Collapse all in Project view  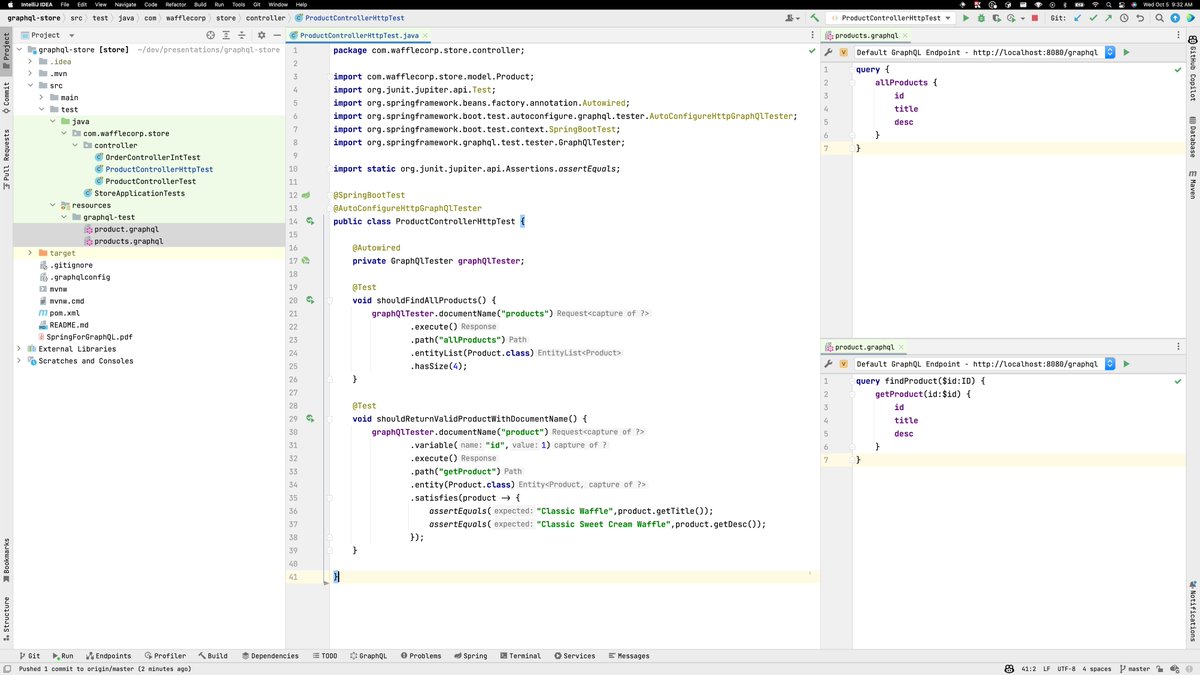tap(241, 35)
